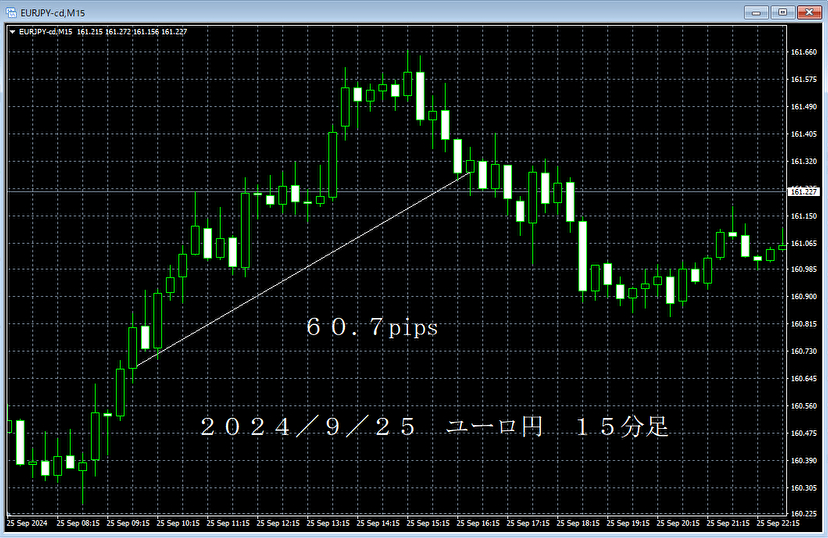Click the 161.405 price axis label

(x=804, y=134)
